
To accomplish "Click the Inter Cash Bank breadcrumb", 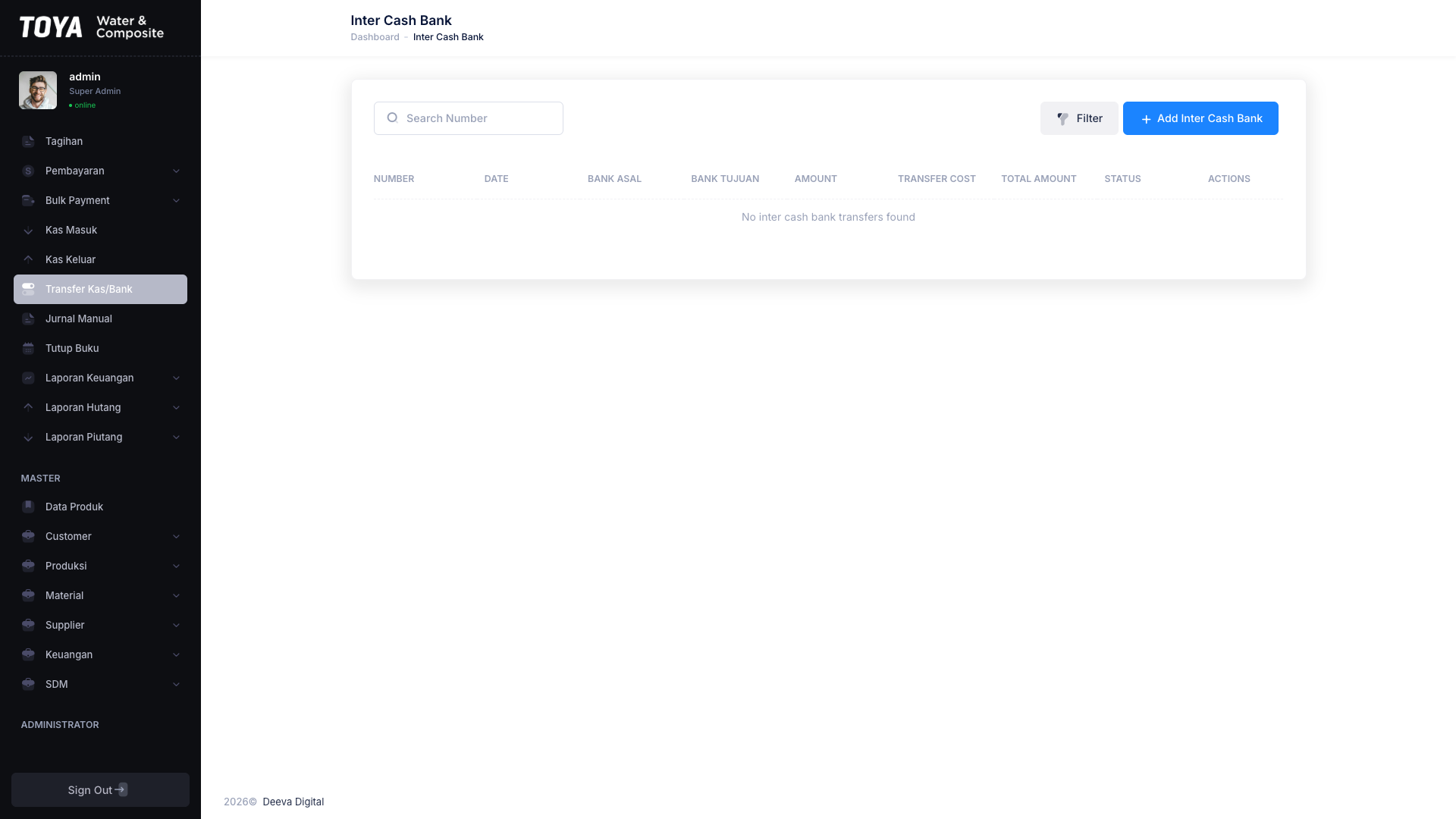I will (448, 37).
